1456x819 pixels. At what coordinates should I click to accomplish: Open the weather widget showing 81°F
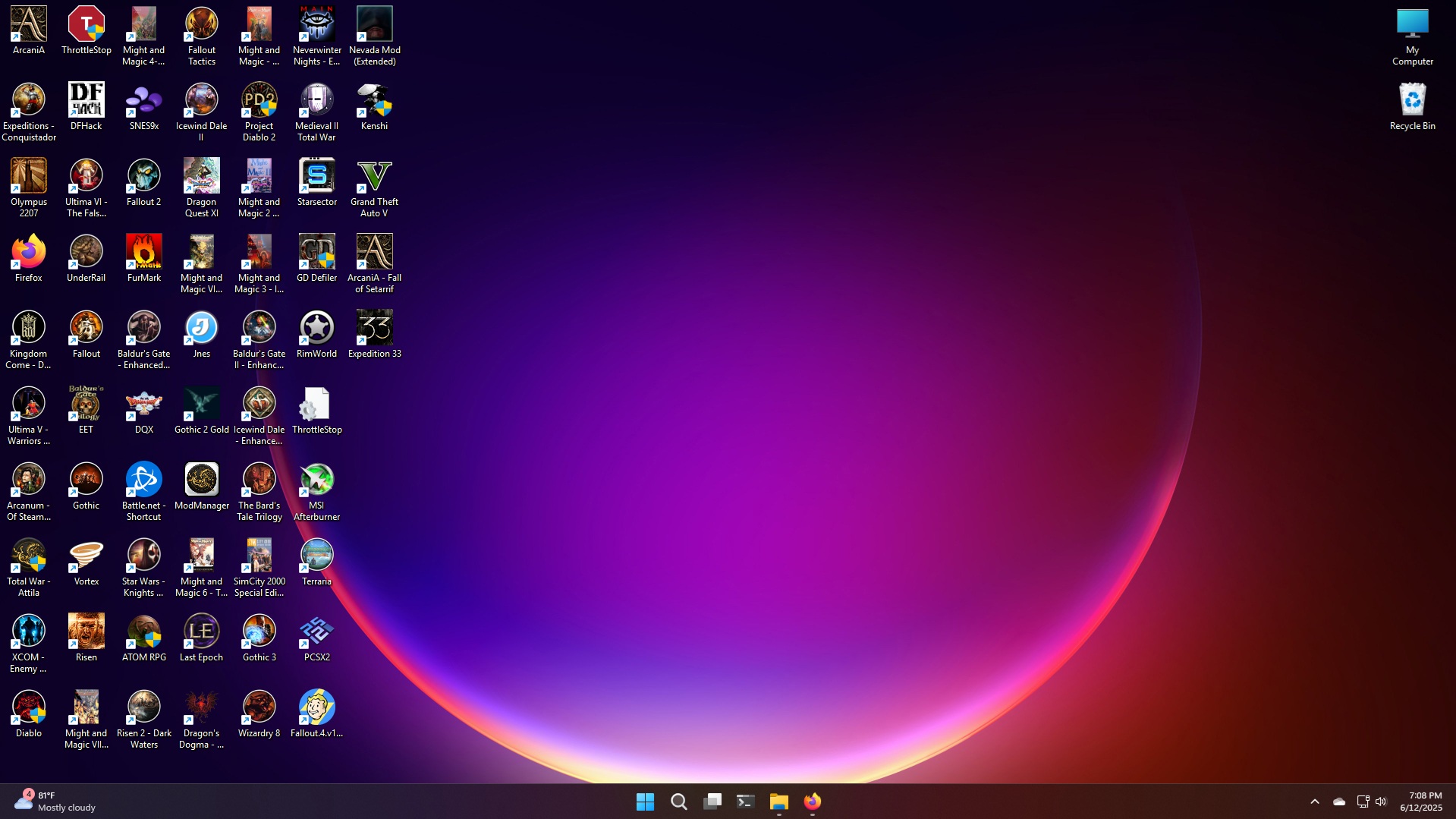55,802
